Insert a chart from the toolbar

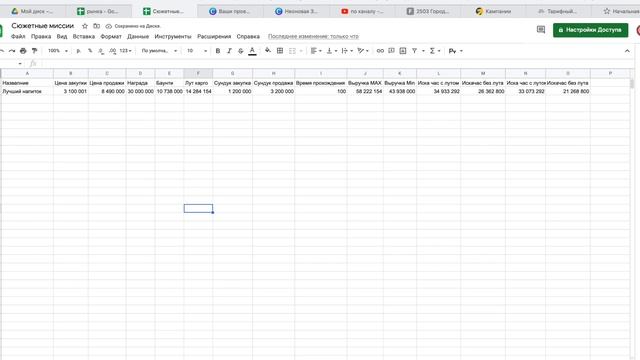tap(403, 51)
